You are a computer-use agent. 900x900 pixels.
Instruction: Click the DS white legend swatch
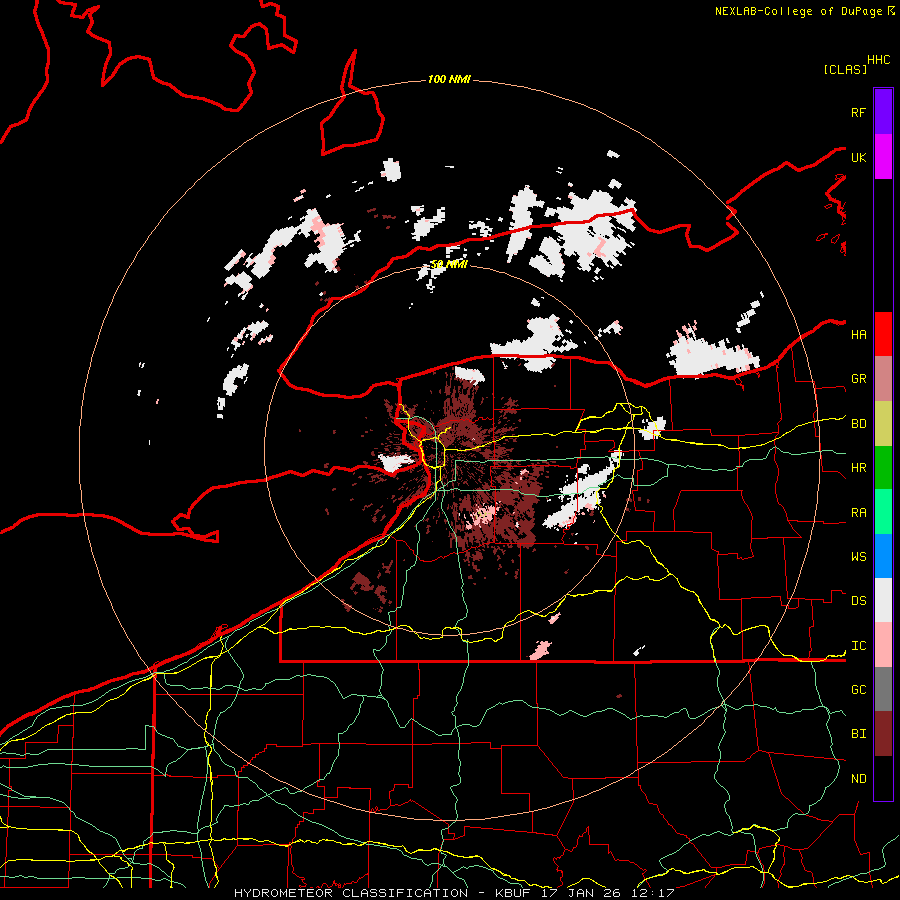pos(883,600)
